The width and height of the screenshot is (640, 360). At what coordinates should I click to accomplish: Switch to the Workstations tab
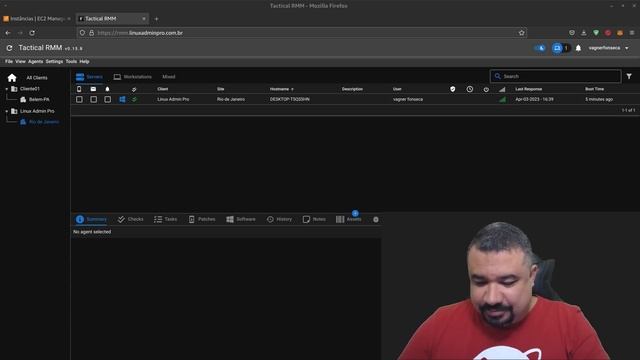(x=133, y=77)
